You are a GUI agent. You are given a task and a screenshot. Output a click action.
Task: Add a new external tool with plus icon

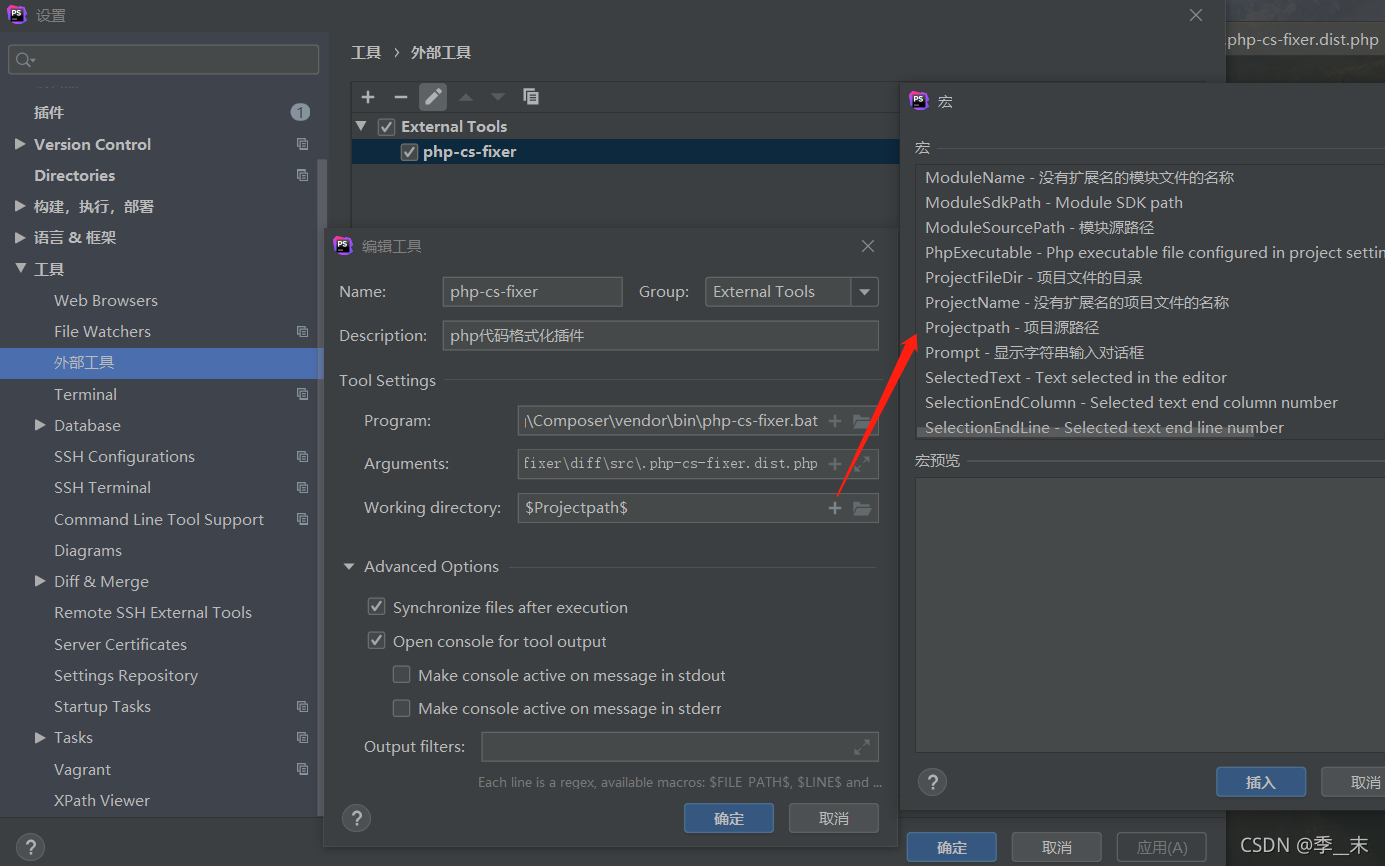coord(367,96)
